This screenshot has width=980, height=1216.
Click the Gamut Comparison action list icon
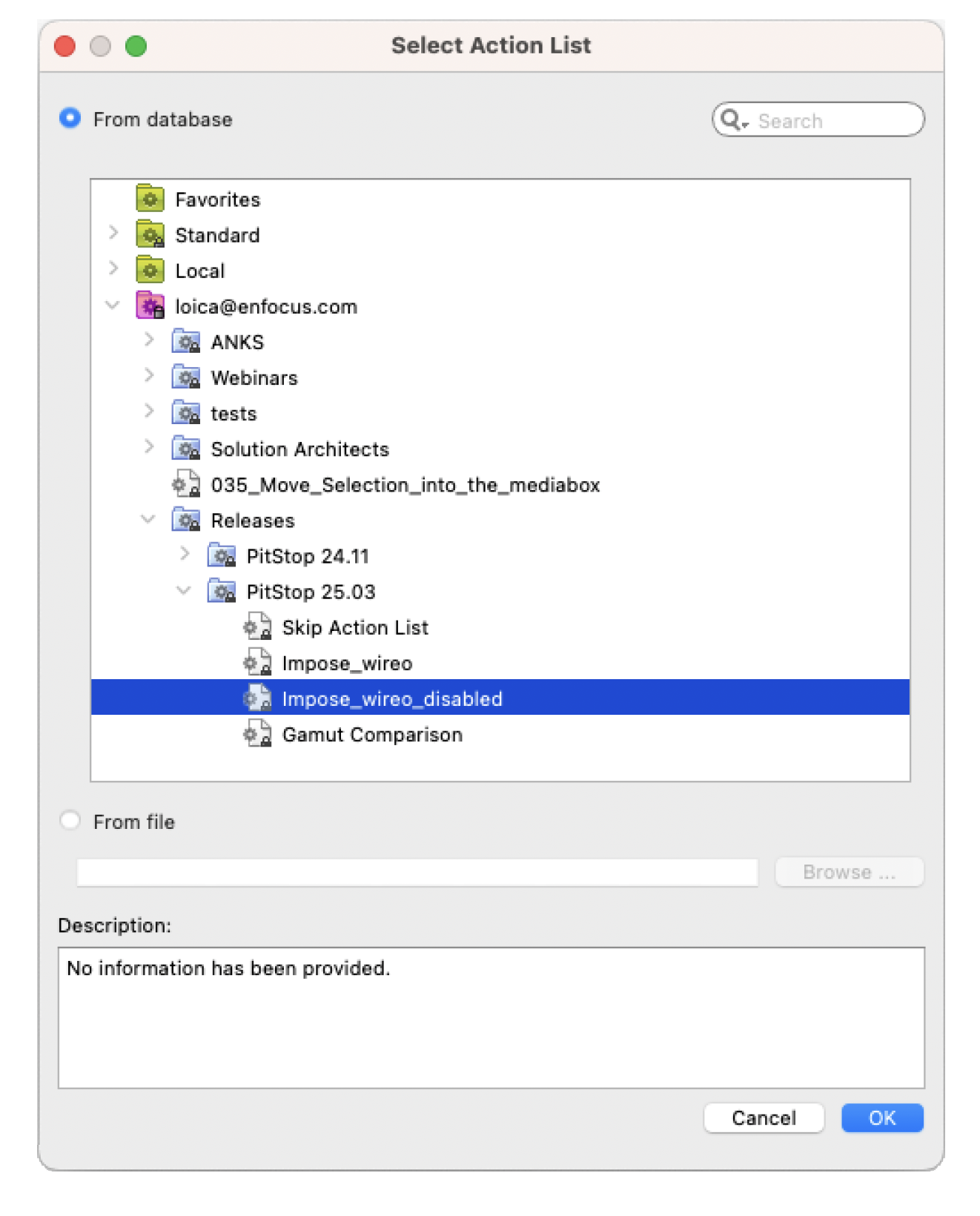[x=257, y=733]
